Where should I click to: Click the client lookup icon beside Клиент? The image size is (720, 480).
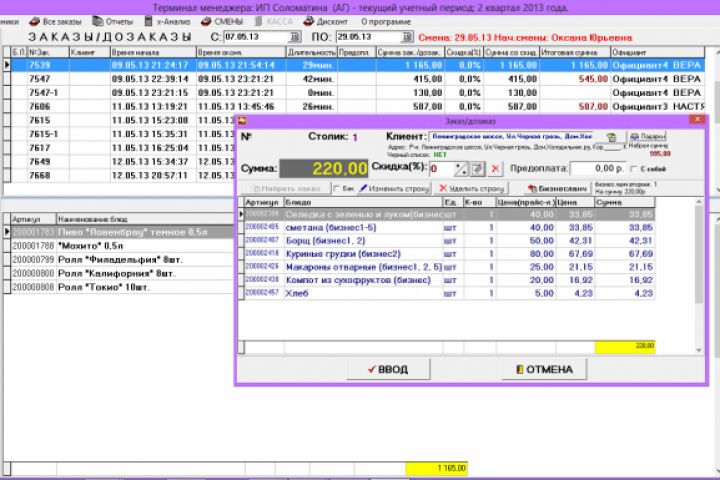click(x=611, y=137)
